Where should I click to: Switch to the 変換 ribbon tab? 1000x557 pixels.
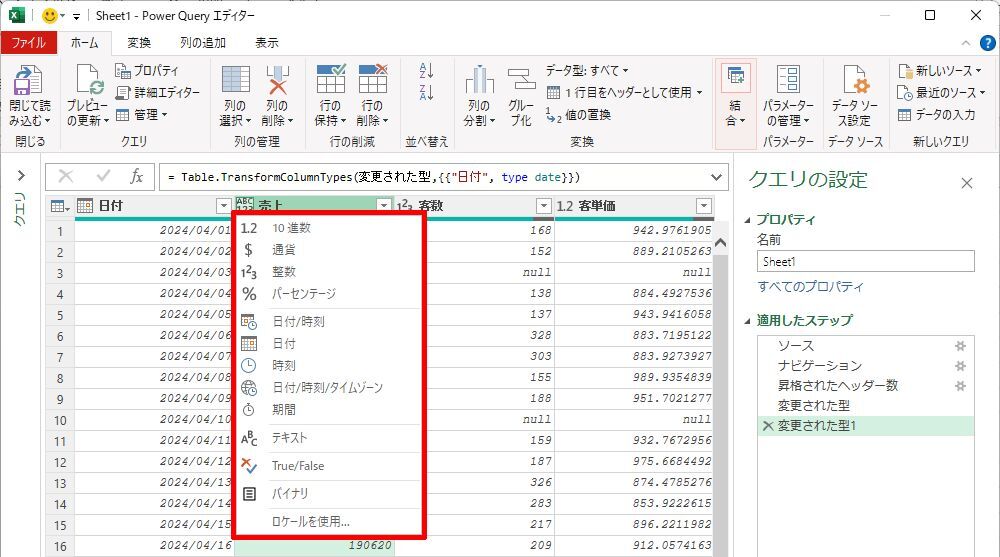[140, 43]
